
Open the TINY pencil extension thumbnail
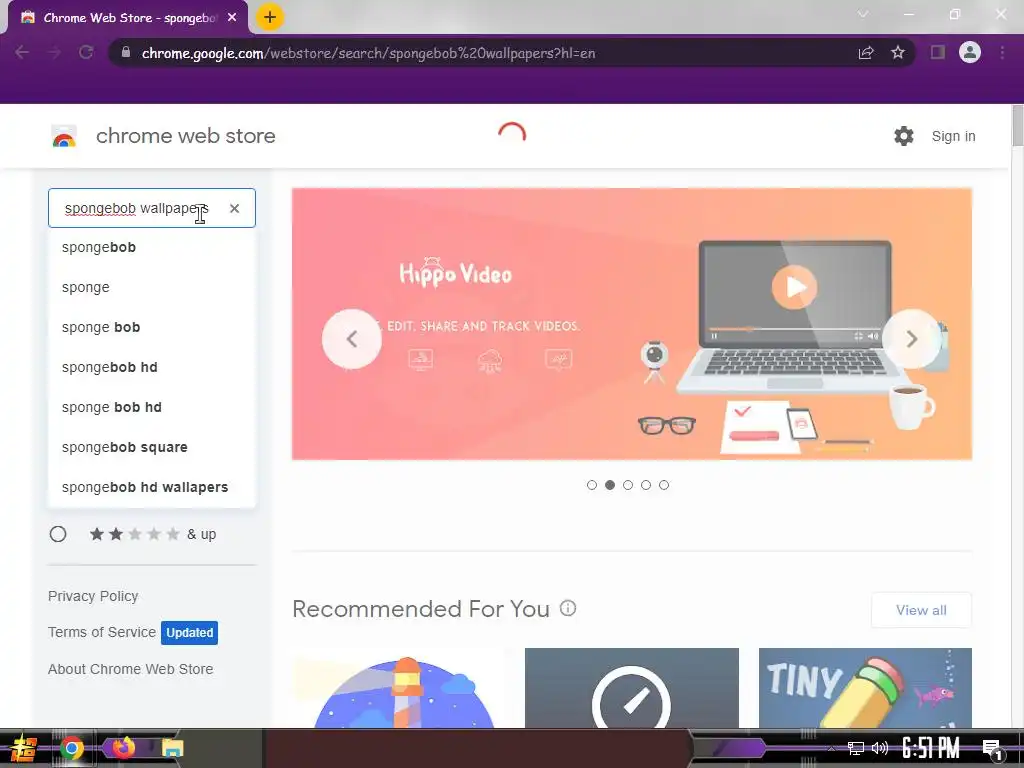pos(865,688)
